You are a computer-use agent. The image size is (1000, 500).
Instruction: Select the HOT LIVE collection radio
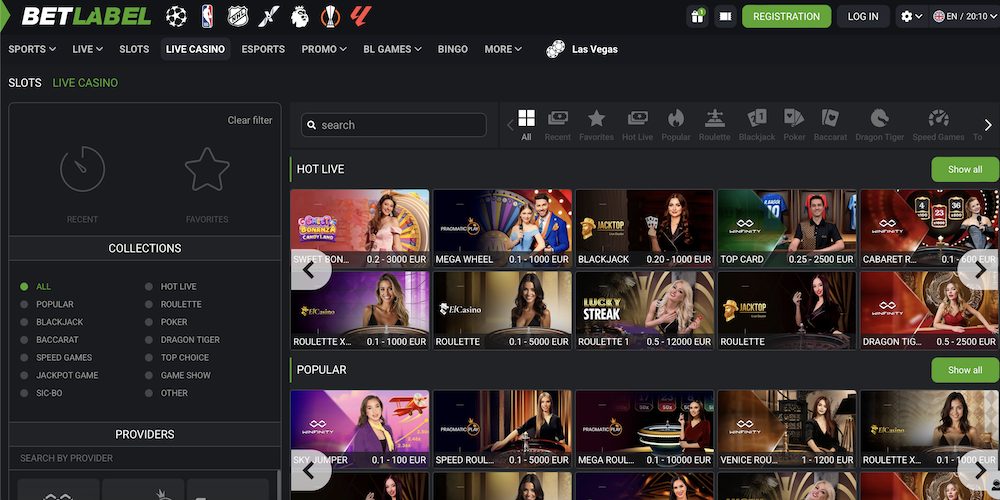click(x=149, y=286)
